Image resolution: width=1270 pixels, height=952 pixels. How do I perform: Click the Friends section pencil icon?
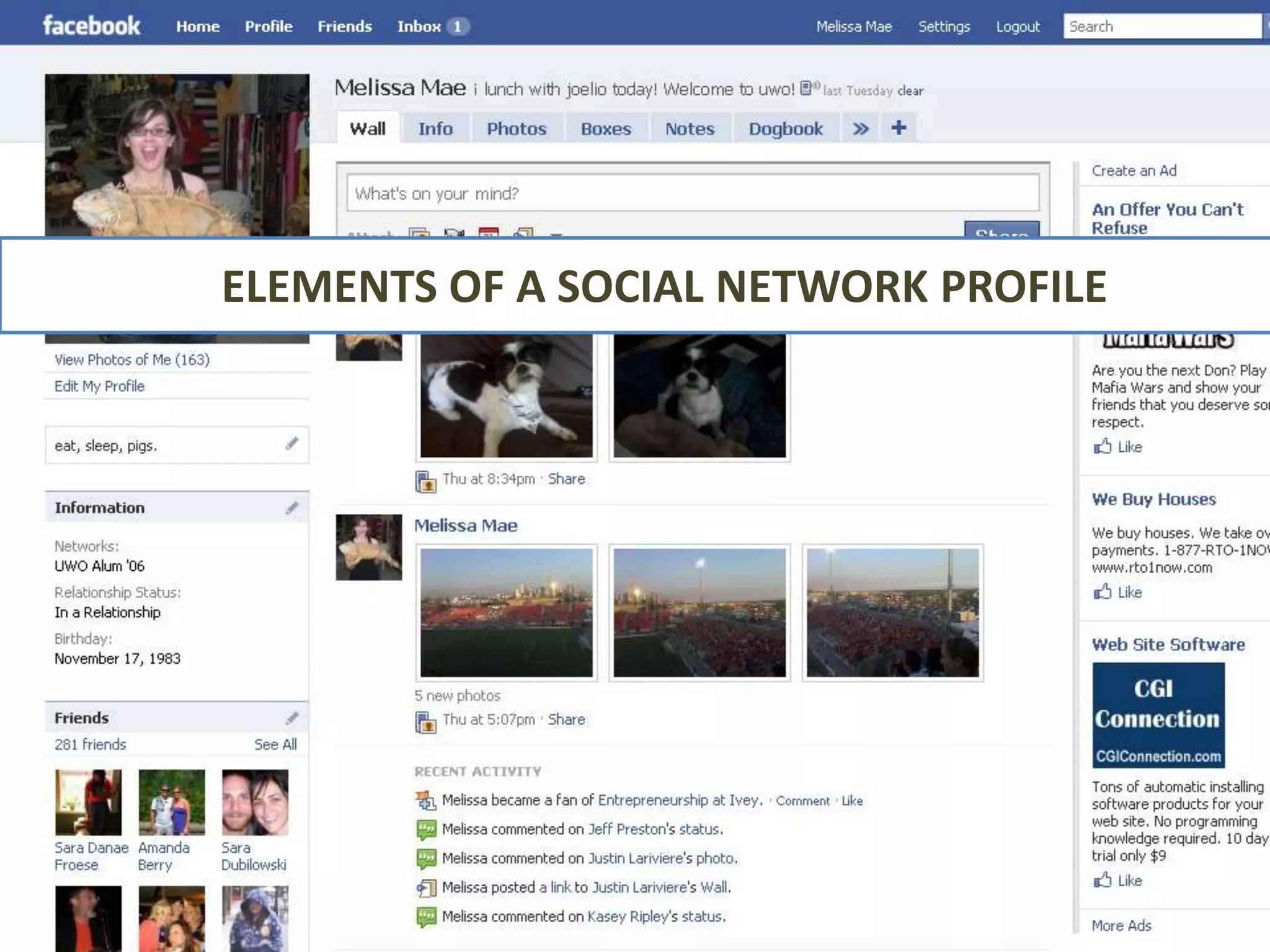pyautogui.click(x=292, y=718)
